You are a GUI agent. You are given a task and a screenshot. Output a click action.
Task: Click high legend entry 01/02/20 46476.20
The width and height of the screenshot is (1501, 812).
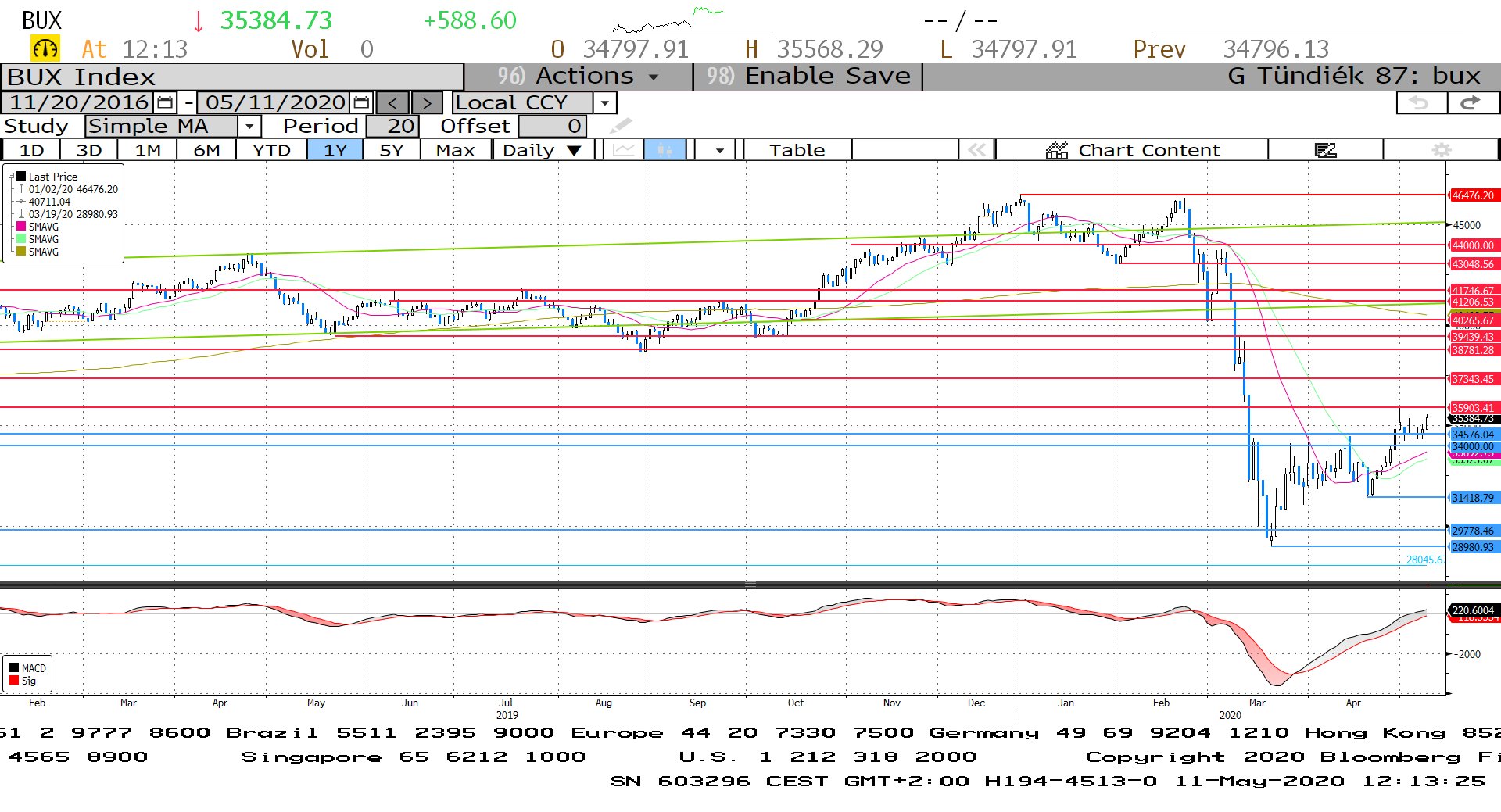coord(73,189)
